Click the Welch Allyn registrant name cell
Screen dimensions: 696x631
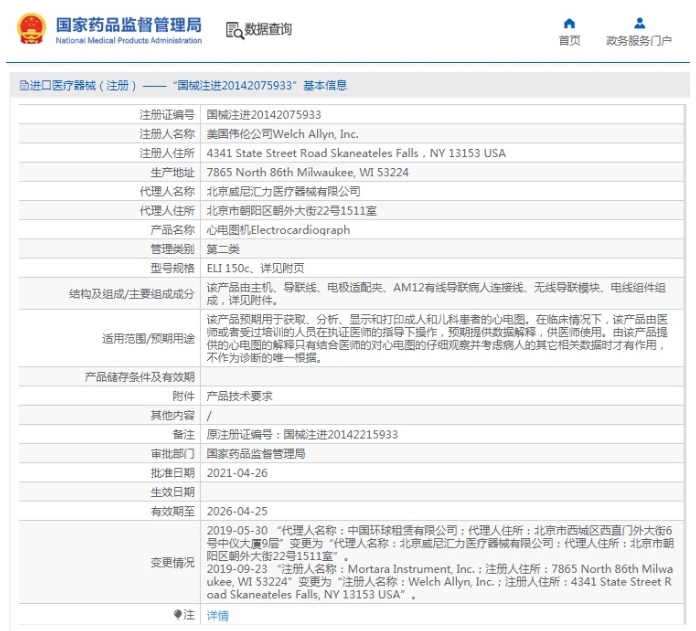click(282, 134)
